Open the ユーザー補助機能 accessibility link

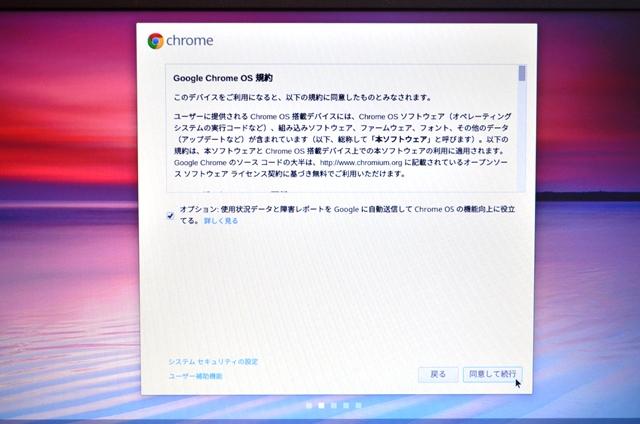(x=195, y=376)
